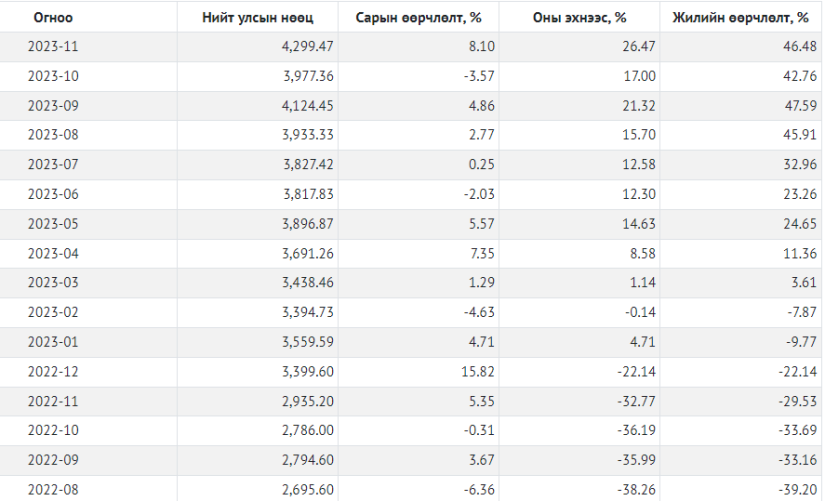Click the Огноо column header
This screenshot has height=501, width=825.
53,18
